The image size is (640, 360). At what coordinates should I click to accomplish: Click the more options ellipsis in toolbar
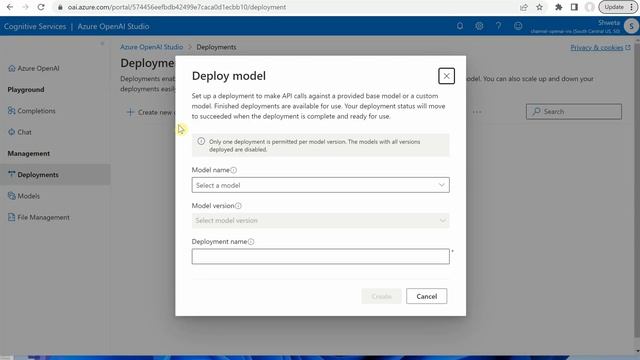tap(477, 112)
